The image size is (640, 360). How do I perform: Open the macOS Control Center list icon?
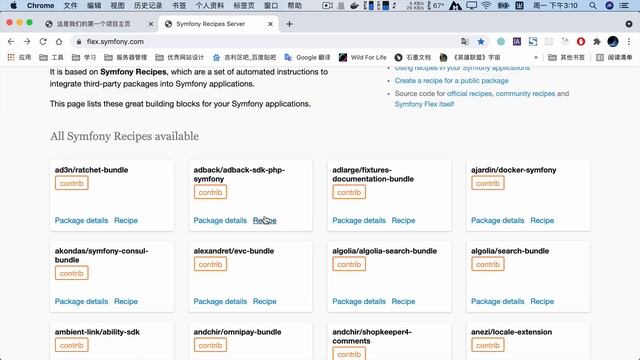tap(624, 5)
